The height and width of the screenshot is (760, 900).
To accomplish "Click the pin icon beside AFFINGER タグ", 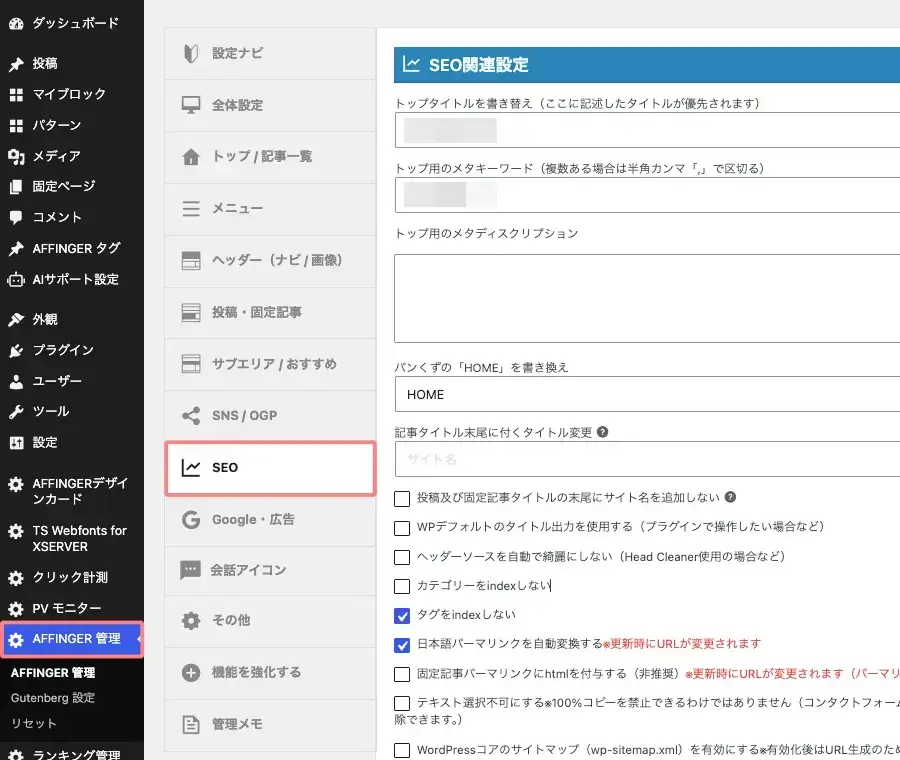I will click(x=16, y=249).
